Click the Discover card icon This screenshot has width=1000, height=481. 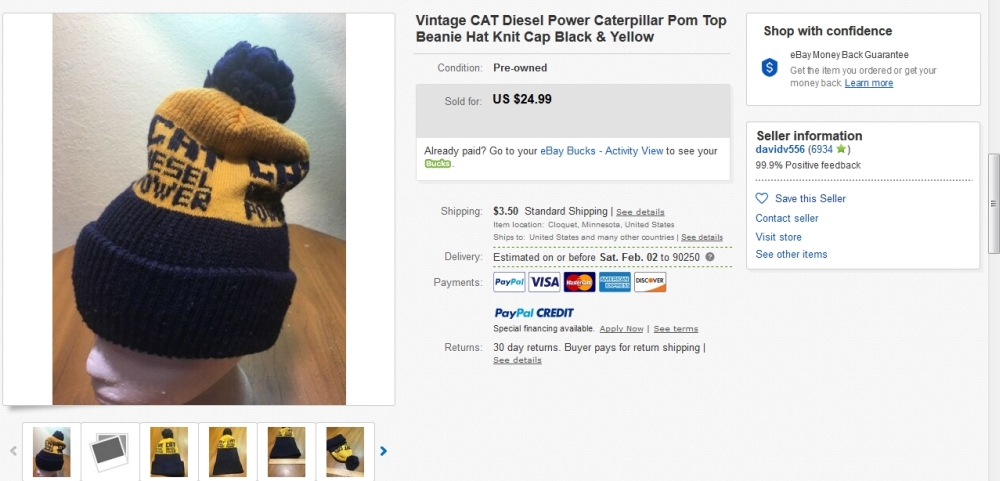pyautogui.click(x=650, y=282)
